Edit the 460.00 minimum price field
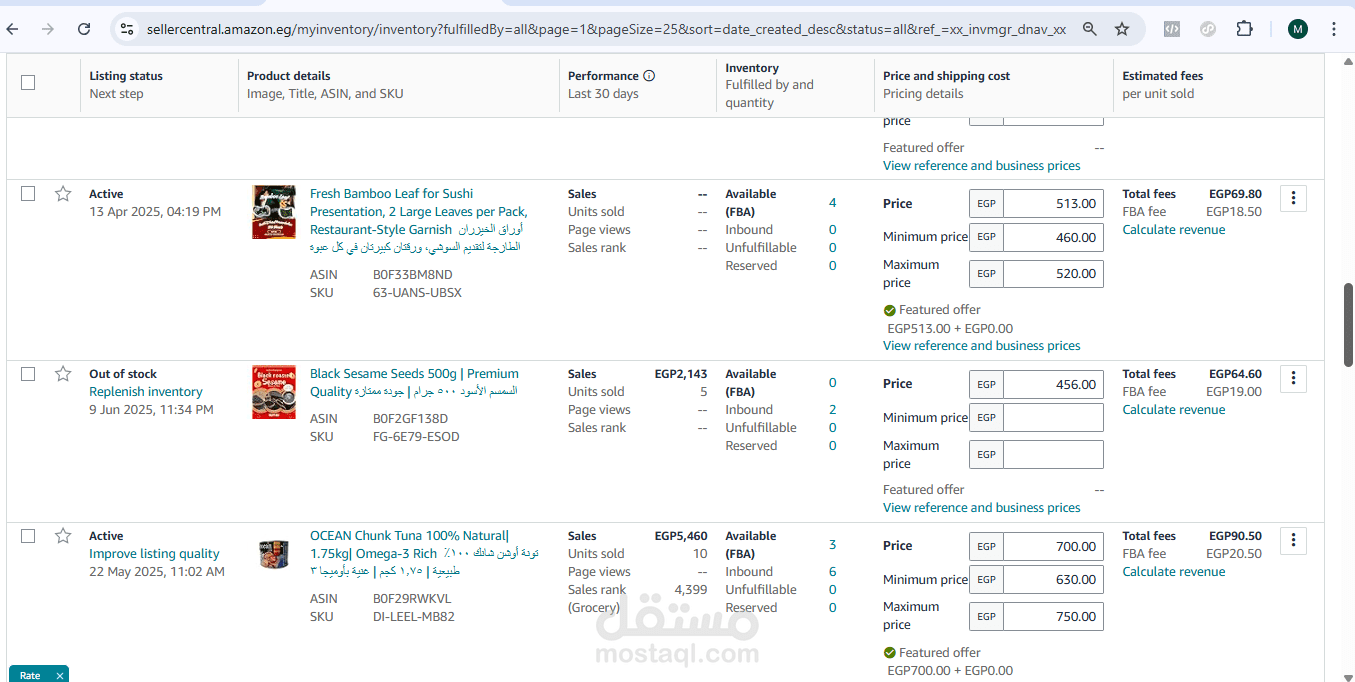 [x=1053, y=238]
